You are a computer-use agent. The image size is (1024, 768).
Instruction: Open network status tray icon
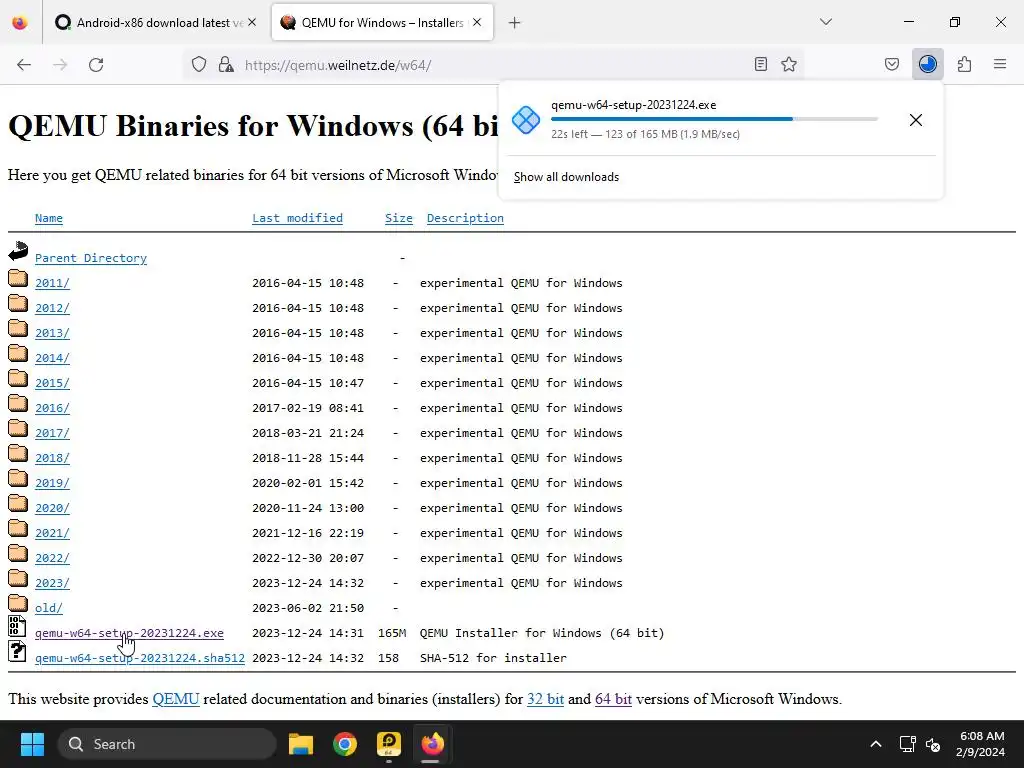(x=907, y=744)
